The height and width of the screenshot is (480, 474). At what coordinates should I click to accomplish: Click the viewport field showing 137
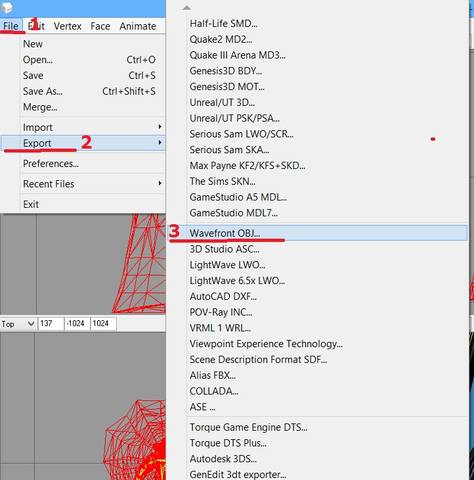tap(51, 324)
